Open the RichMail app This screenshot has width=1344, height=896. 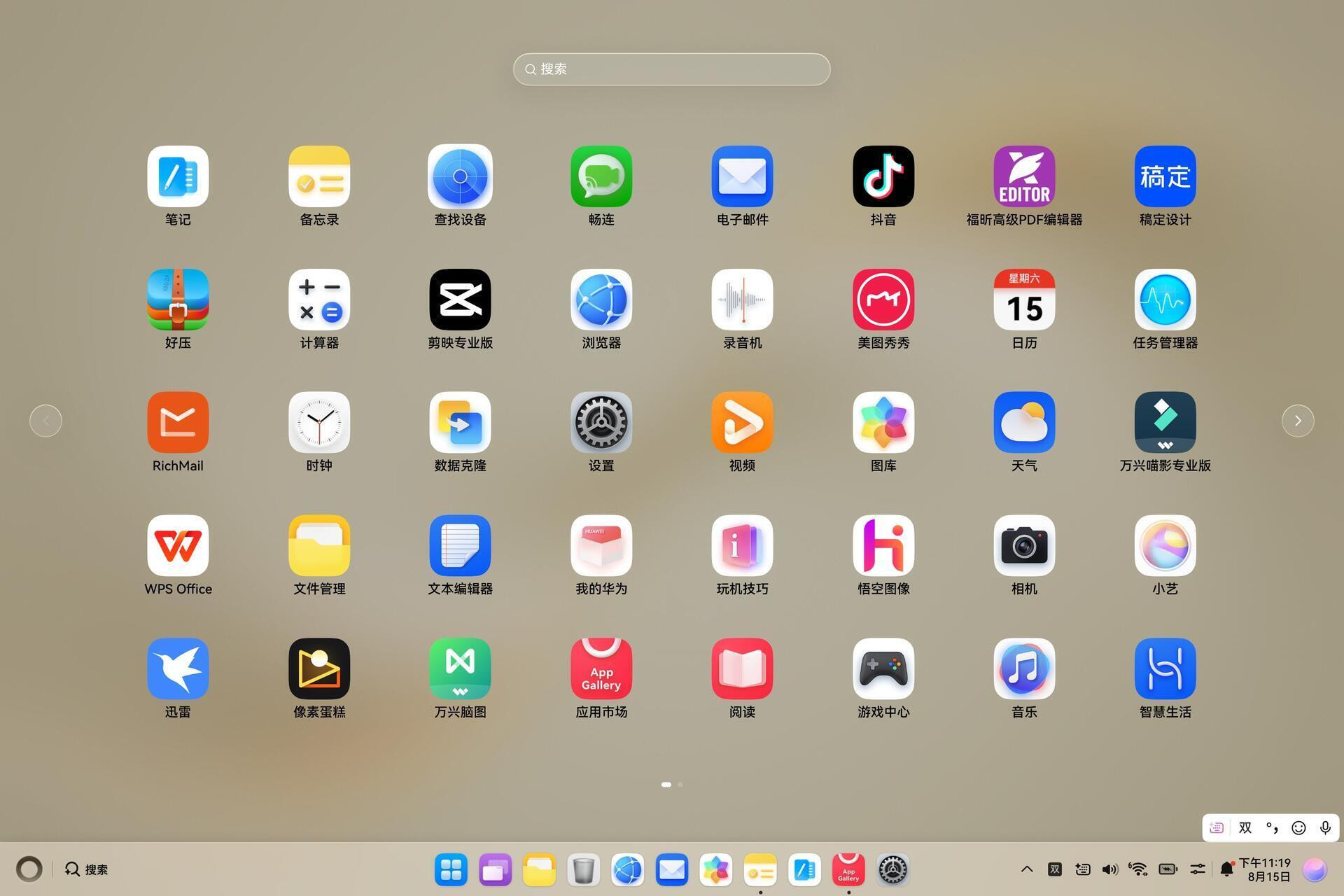pyautogui.click(x=178, y=422)
